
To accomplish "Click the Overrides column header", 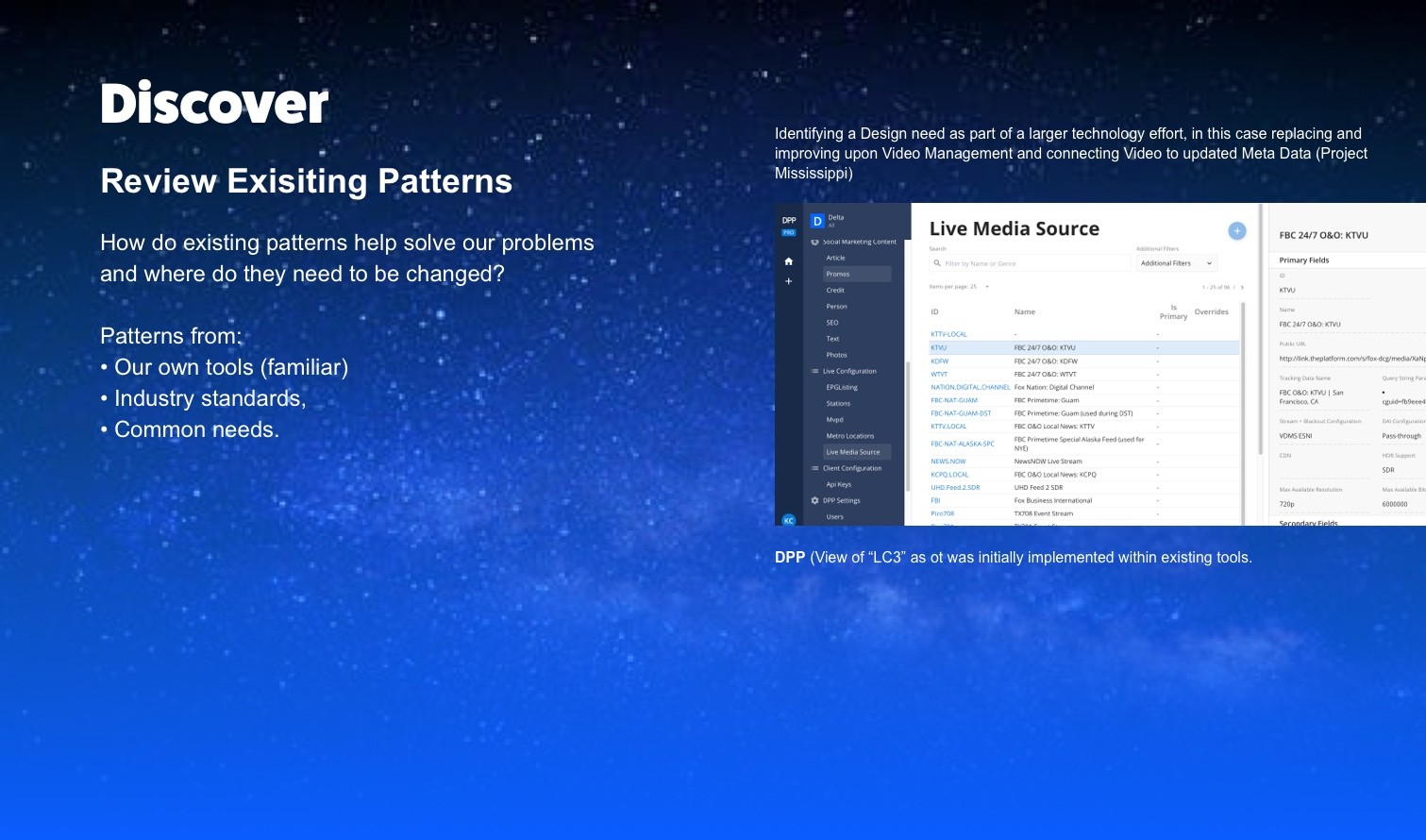I will [x=1211, y=311].
